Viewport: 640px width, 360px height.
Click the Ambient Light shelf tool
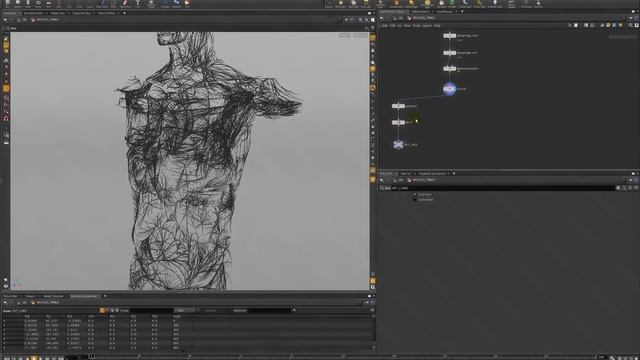(x=495, y=3)
